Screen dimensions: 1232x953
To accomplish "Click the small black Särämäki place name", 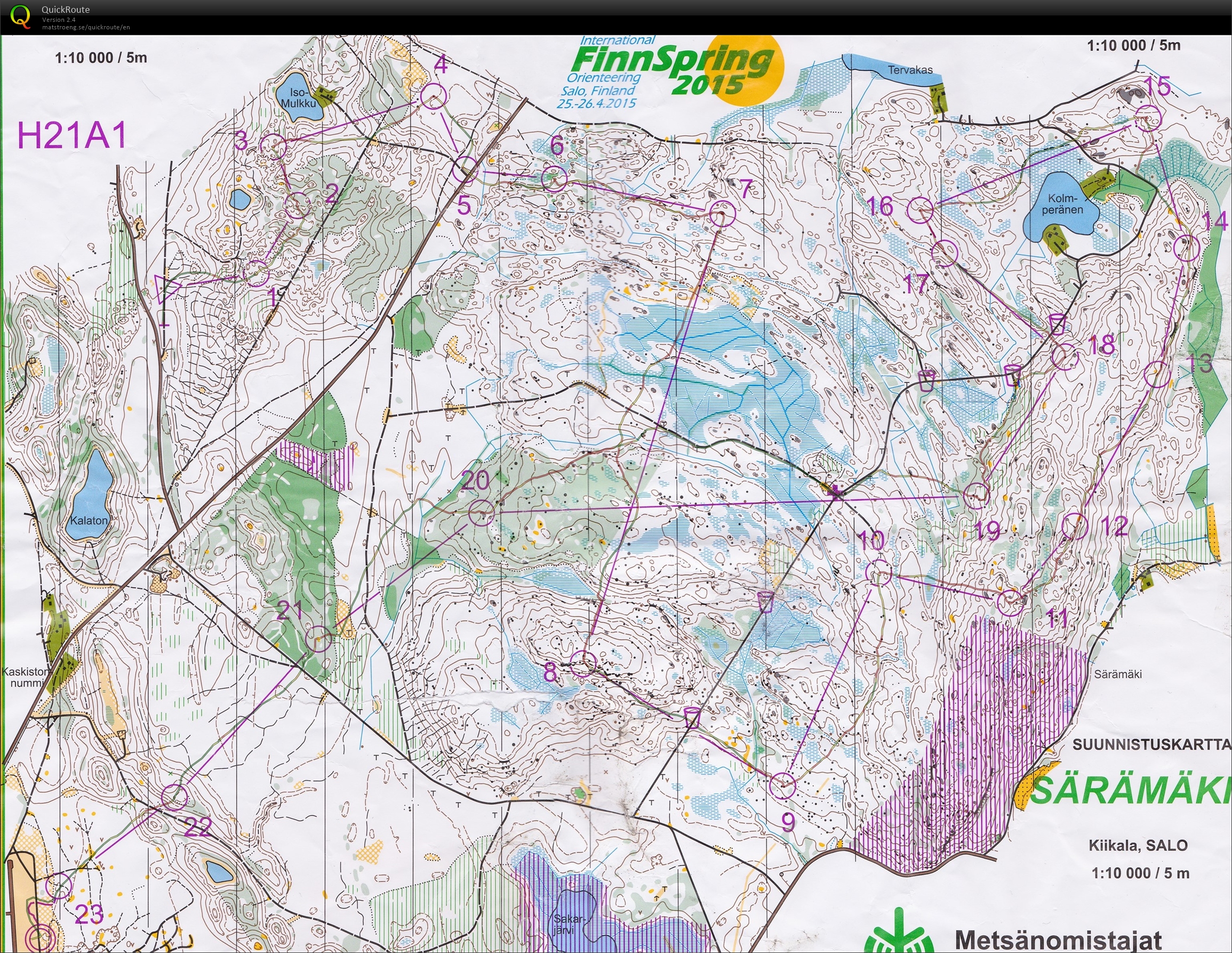I will (1118, 674).
